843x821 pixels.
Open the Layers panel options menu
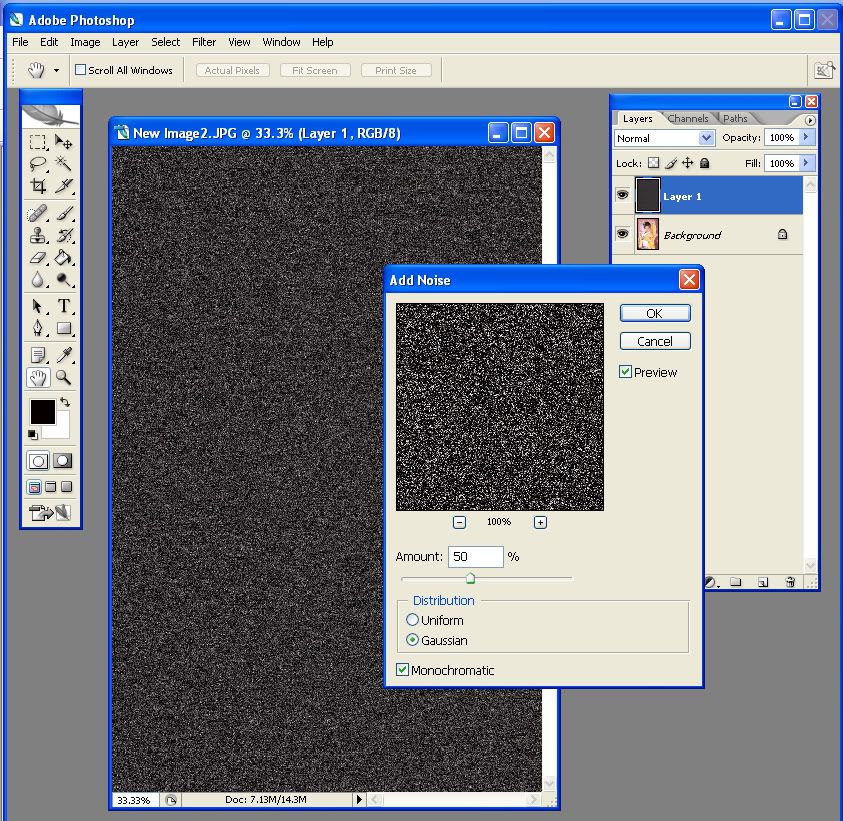pyautogui.click(x=810, y=120)
